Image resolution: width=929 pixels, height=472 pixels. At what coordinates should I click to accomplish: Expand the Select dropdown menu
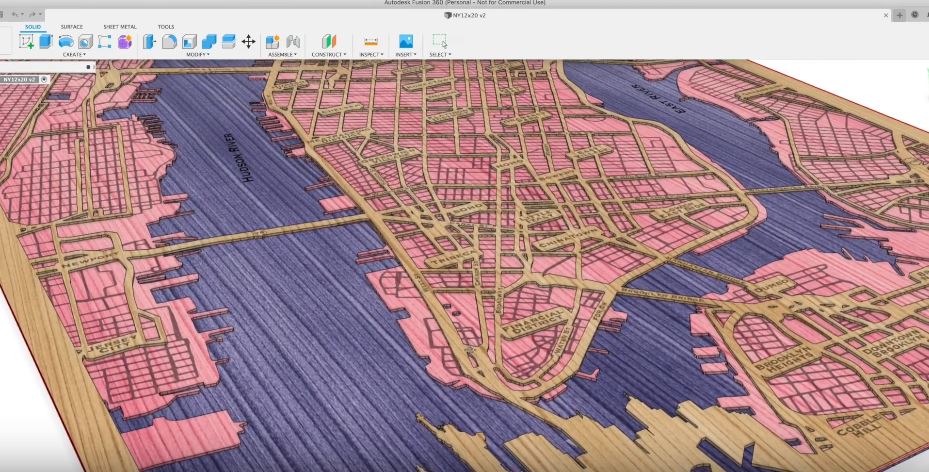click(440, 54)
